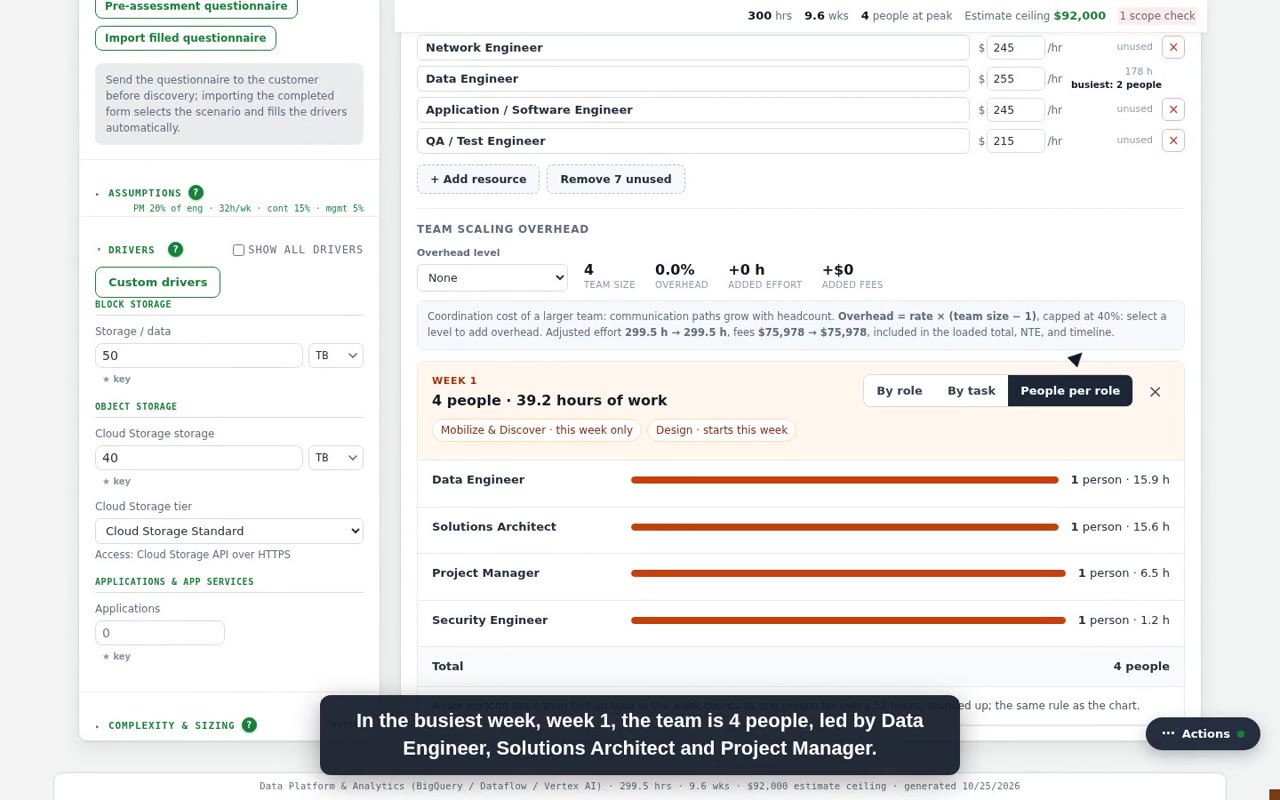The image size is (1280, 800).
Task: Select People per role view
Action: pos(1070,391)
